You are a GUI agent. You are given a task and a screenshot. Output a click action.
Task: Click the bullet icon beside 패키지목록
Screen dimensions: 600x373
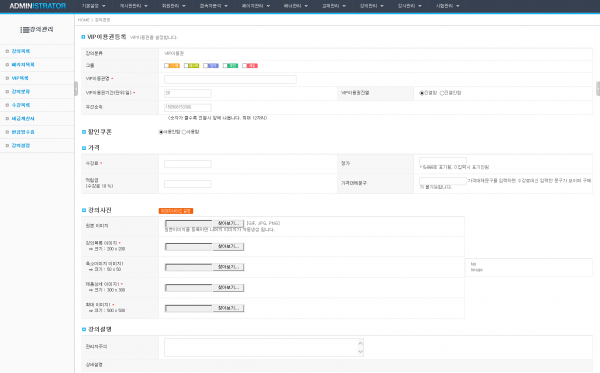click(7, 65)
